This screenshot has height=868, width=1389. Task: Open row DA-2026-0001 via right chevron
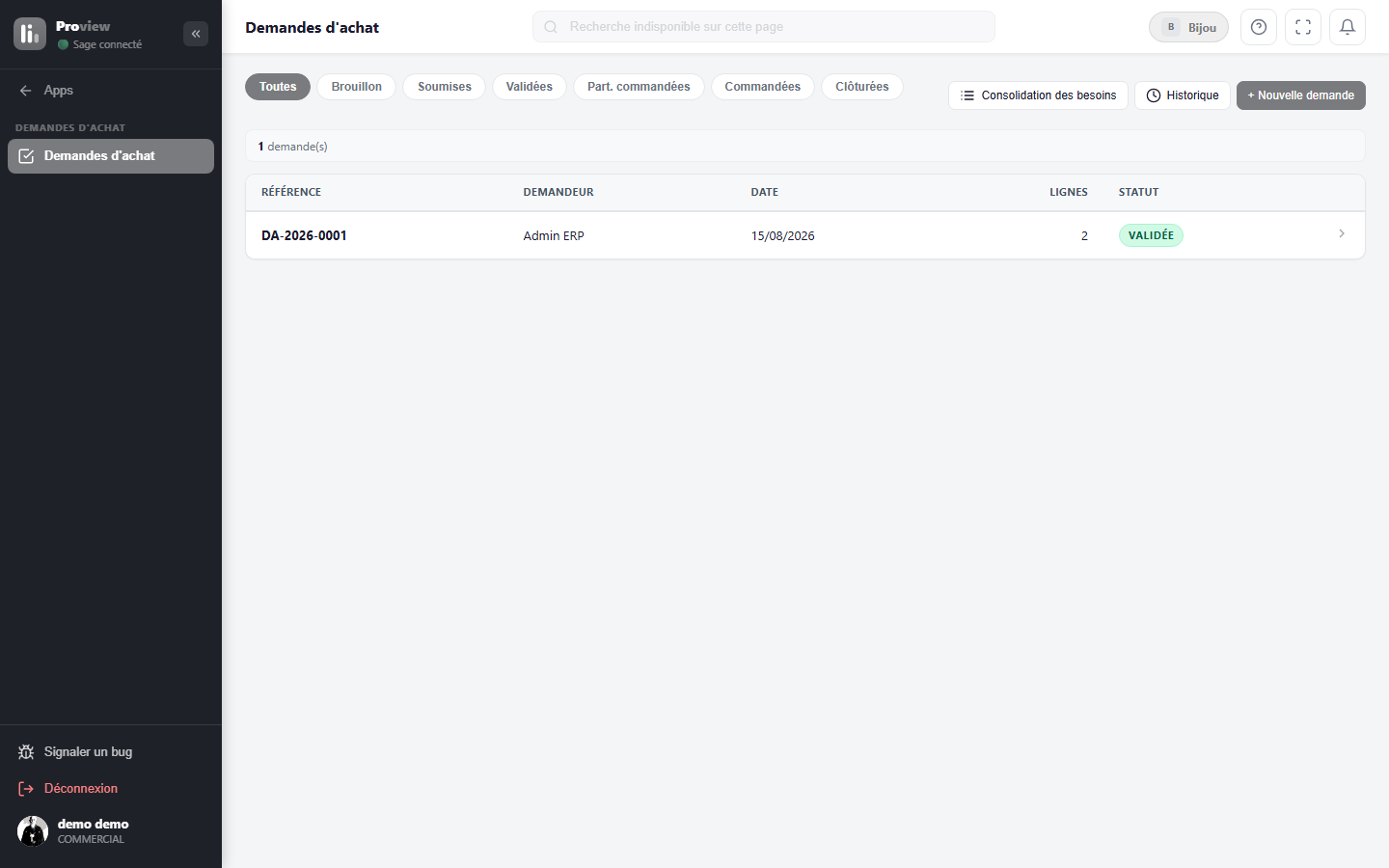(1342, 233)
